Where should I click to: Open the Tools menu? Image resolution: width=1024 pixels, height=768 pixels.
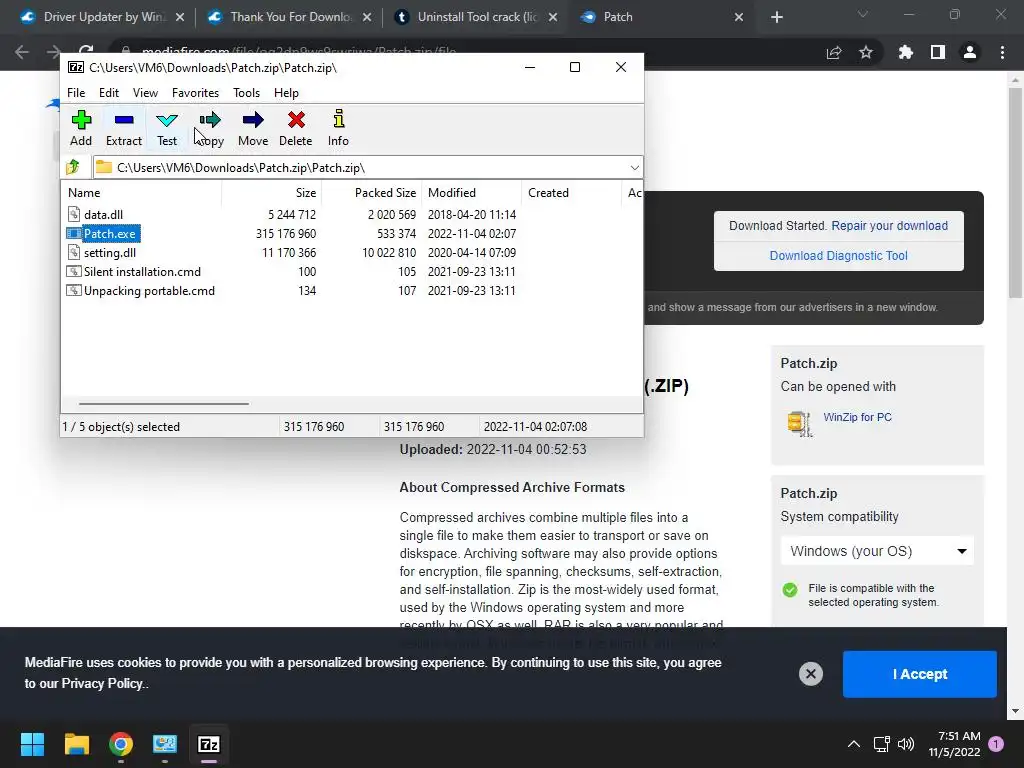click(x=246, y=93)
